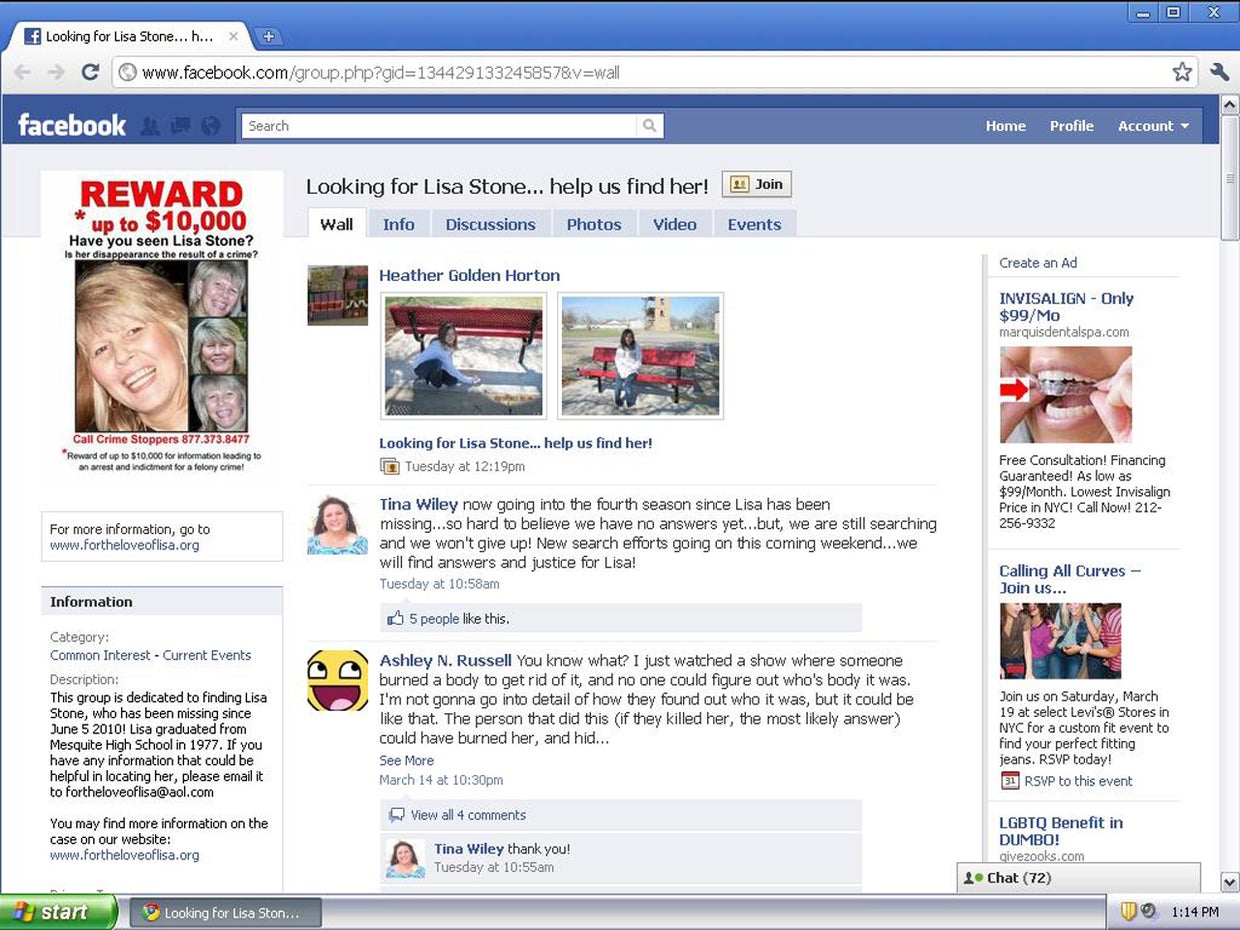Open the www.fortheloveoflisa.org link under For more information
Screen dimensions: 1240x930
click(125, 545)
